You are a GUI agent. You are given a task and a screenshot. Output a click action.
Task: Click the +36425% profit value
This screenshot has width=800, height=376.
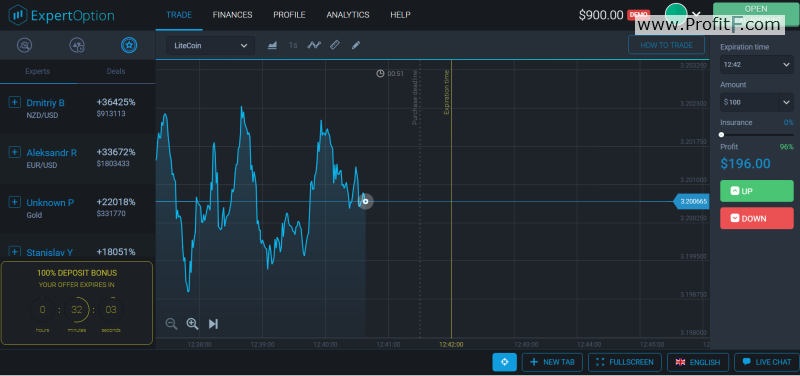pyautogui.click(x=116, y=102)
